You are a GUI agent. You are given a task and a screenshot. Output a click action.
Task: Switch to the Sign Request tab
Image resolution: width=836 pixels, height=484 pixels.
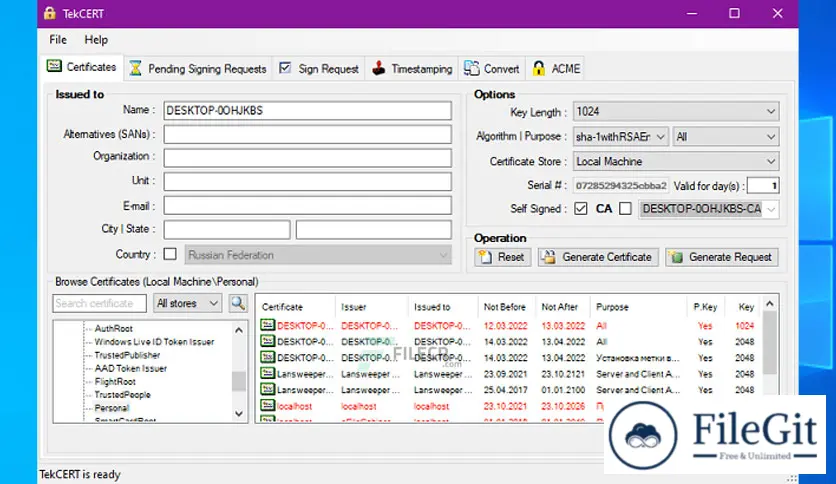click(x=319, y=69)
